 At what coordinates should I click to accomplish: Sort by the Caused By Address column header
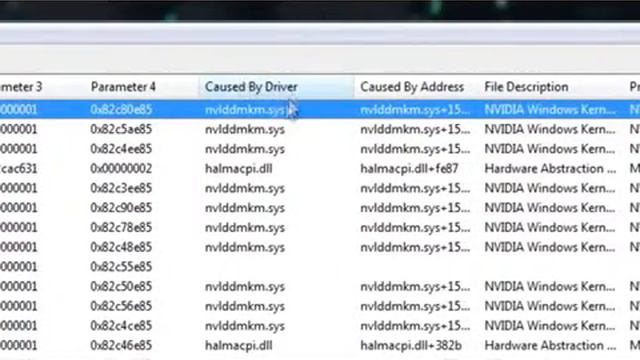412,87
